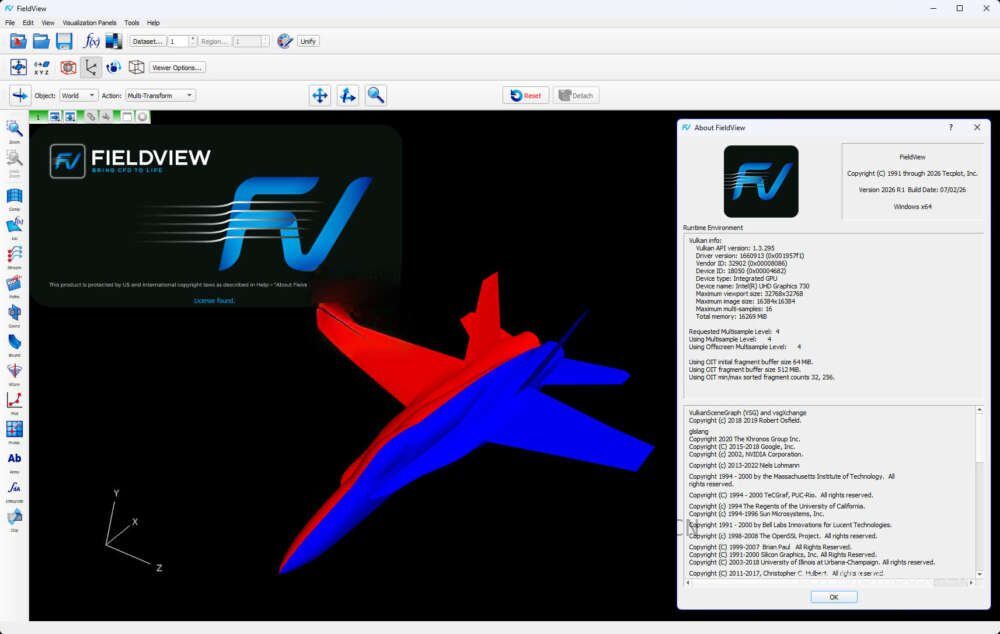This screenshot has height=634, width=1000.
Task: Select the magnifier zoom transform tool
Action: [x=376, y=96]
